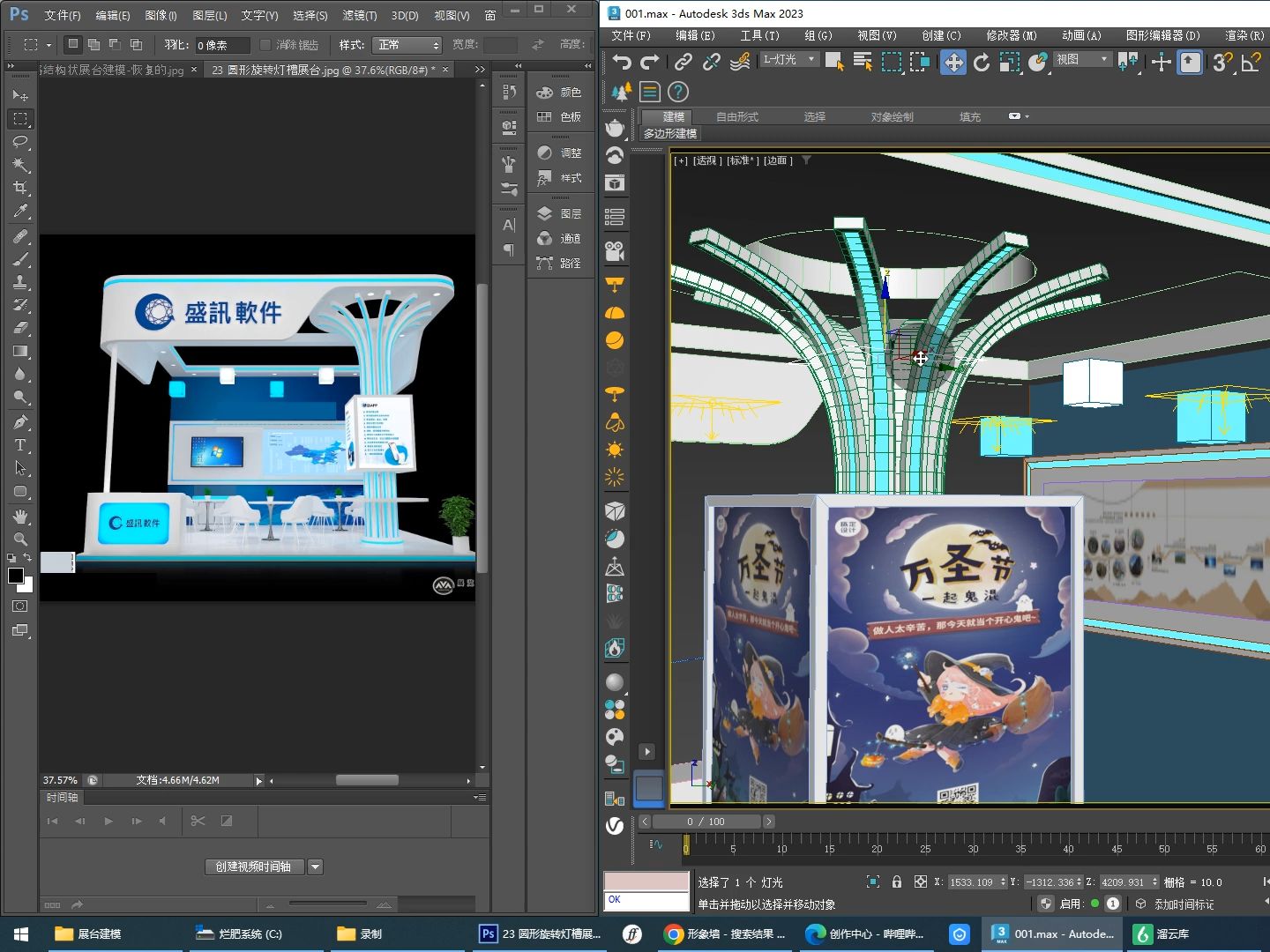Open 展台建模 folder from Windows taskbar
Screen dimensions: 1270x952
(x=88, y=933)
